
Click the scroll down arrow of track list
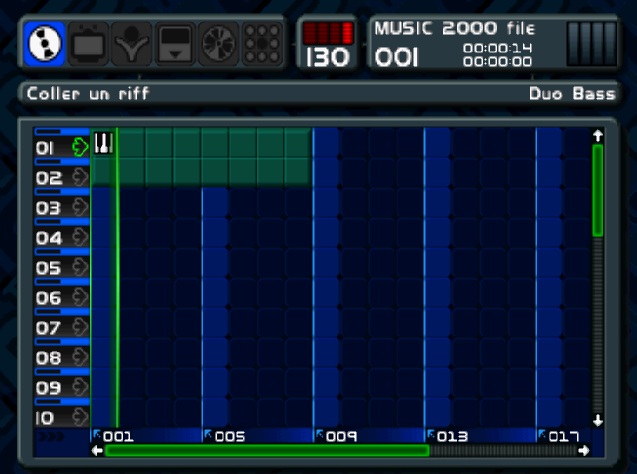tap(598, 420)
